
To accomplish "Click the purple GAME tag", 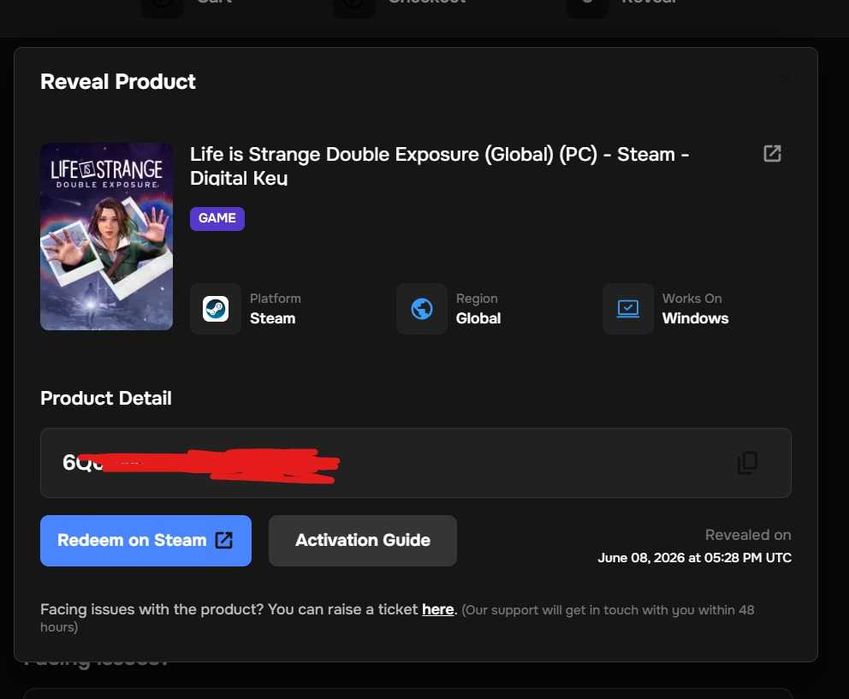I will coord(217,218).
